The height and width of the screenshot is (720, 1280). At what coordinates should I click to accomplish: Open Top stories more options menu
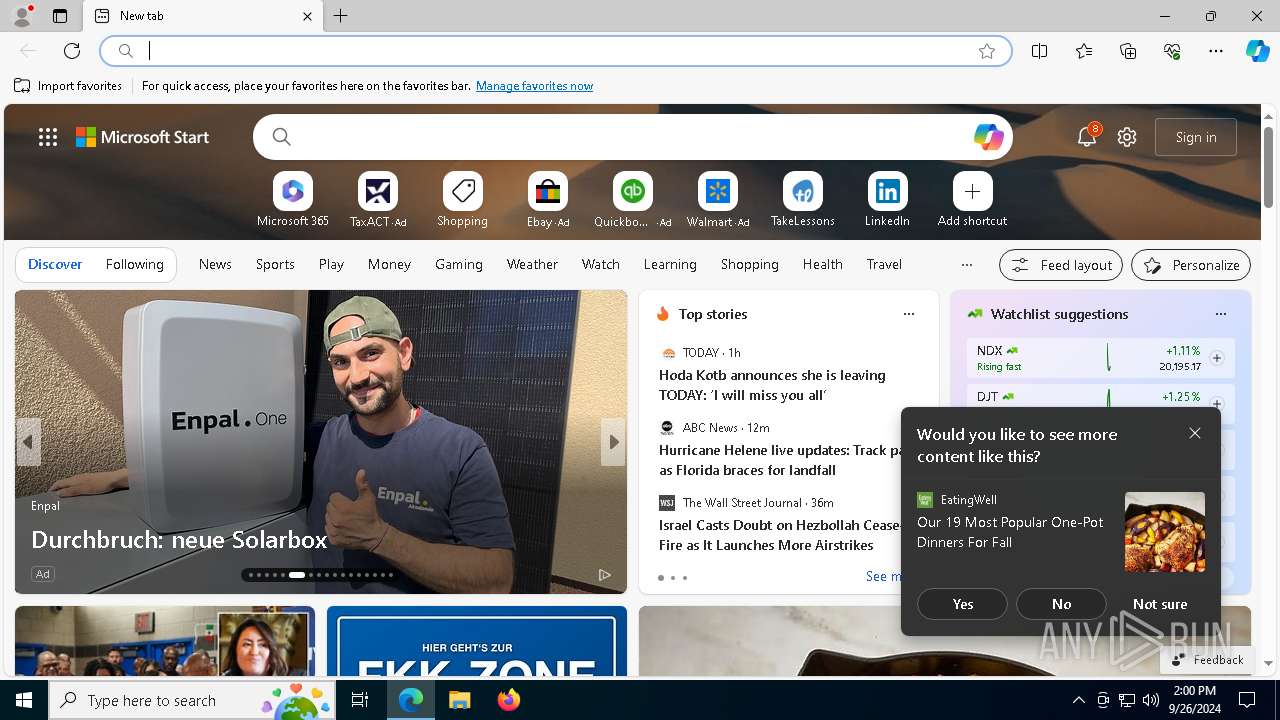click(x=909, y=314)
